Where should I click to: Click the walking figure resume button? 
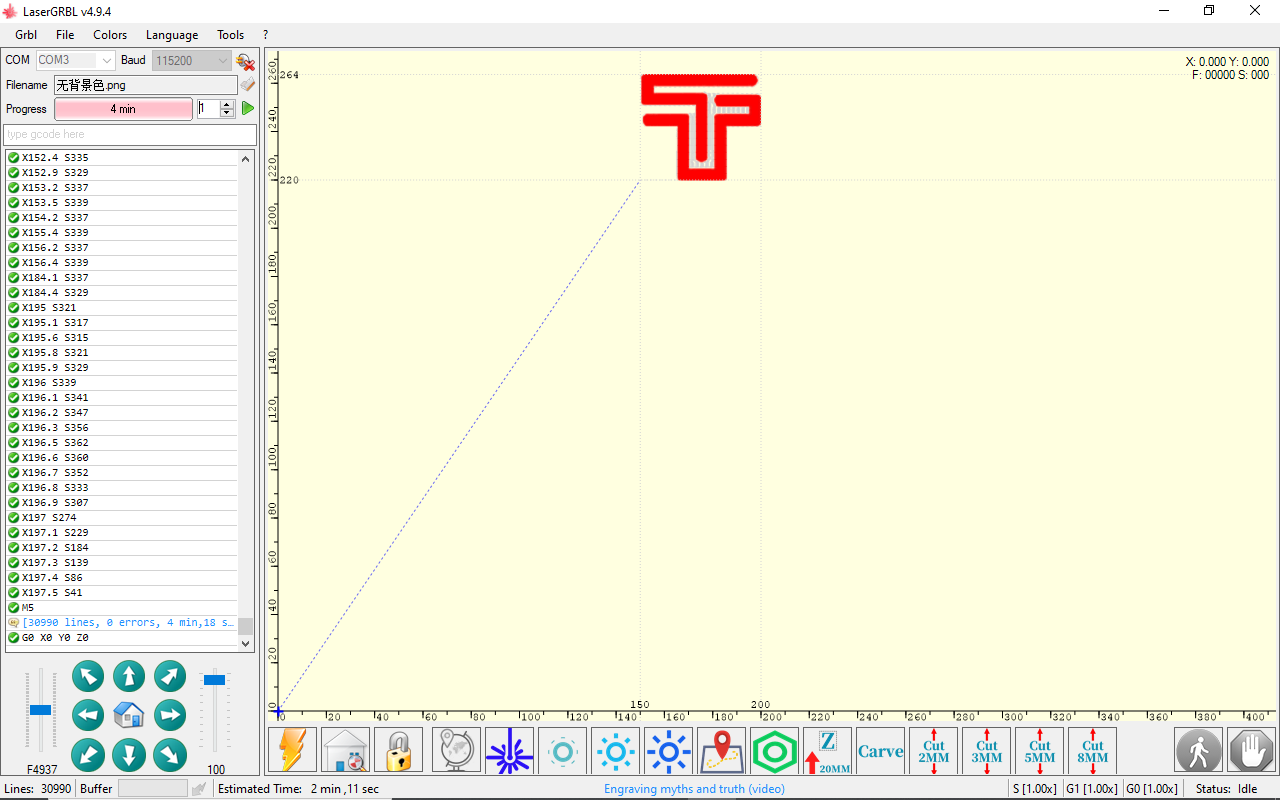click(1198, 750)
